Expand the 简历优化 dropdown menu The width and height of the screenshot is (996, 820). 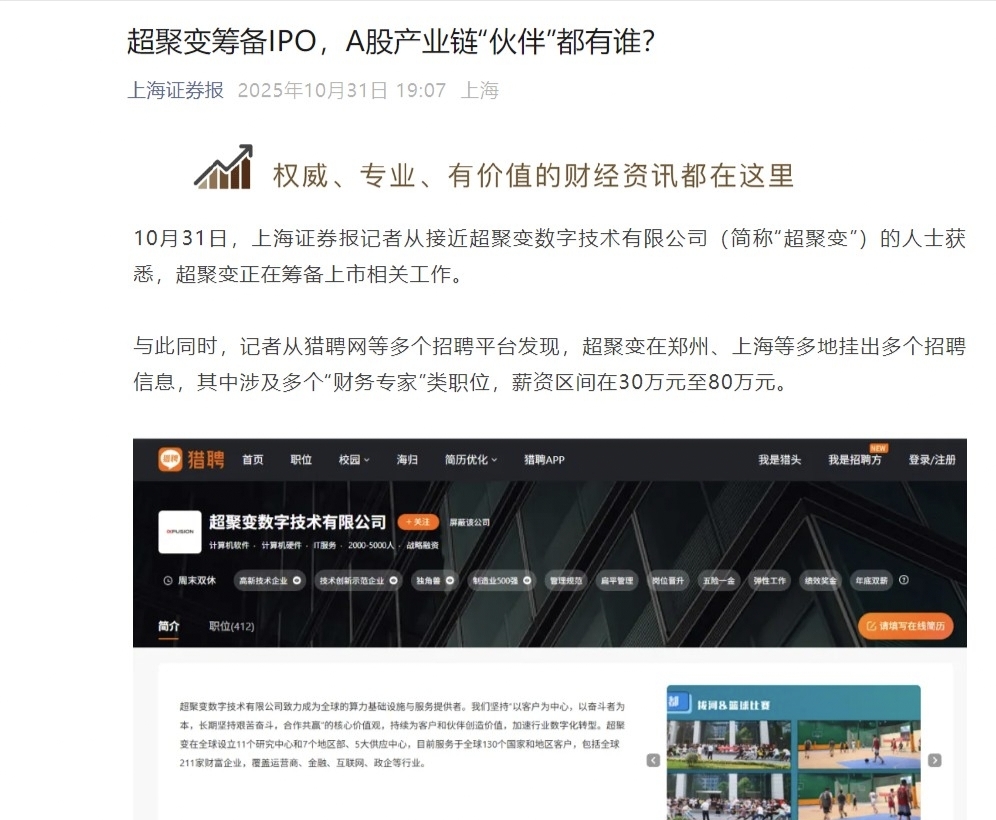tap(471, 459)
